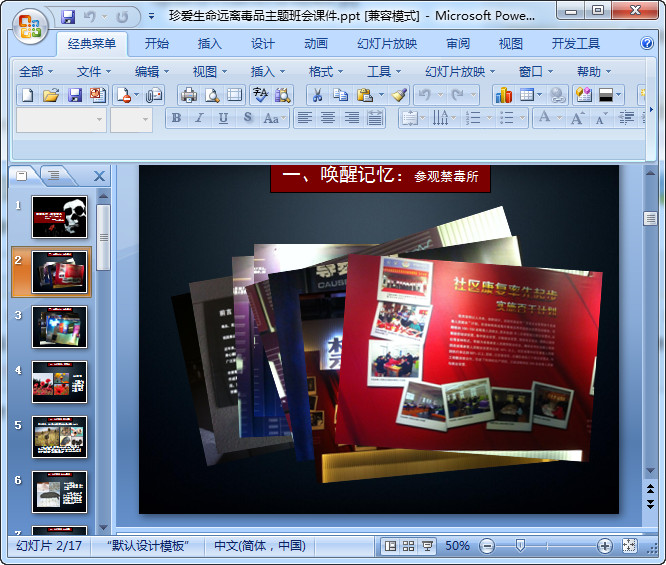Image resolution: width=666 pixels, height=565 pixels.
Task: Open the font size combo box
Action: point(131,120)
